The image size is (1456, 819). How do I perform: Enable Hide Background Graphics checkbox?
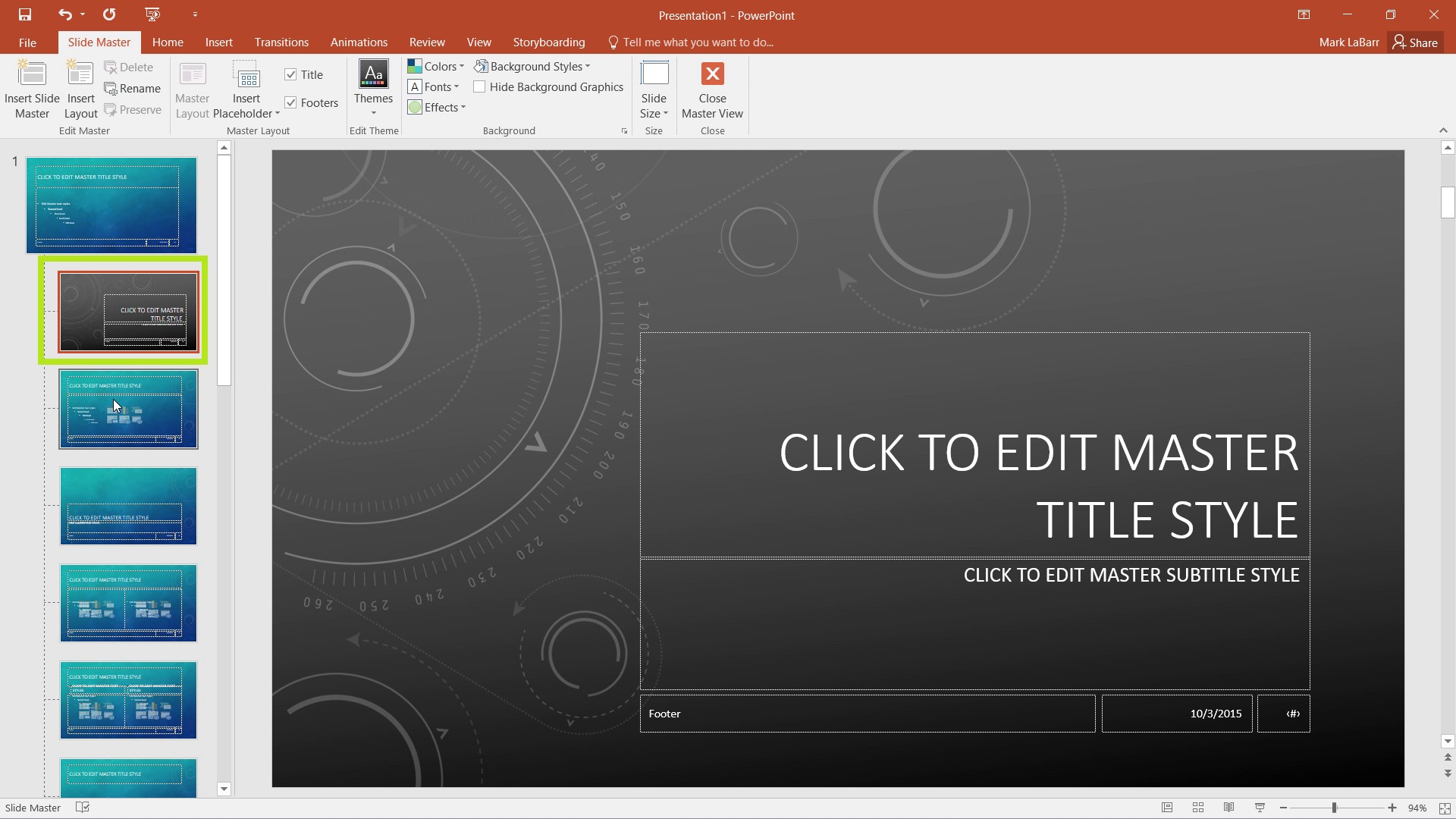click(x=480, y=87)
